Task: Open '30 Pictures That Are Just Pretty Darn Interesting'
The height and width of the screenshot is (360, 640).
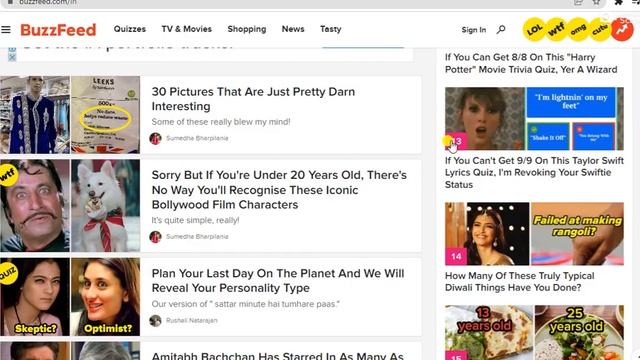Action: pos(253,99)
